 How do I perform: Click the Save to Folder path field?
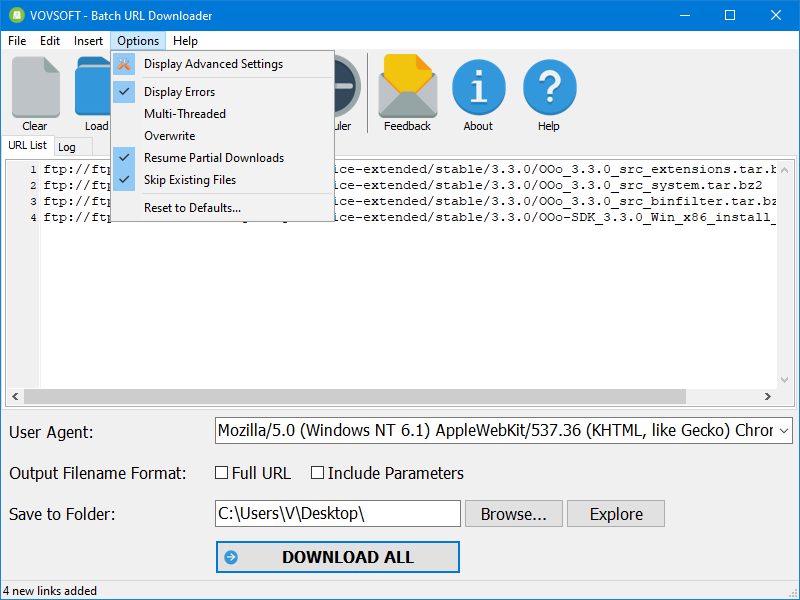click(x=338, y=513)
